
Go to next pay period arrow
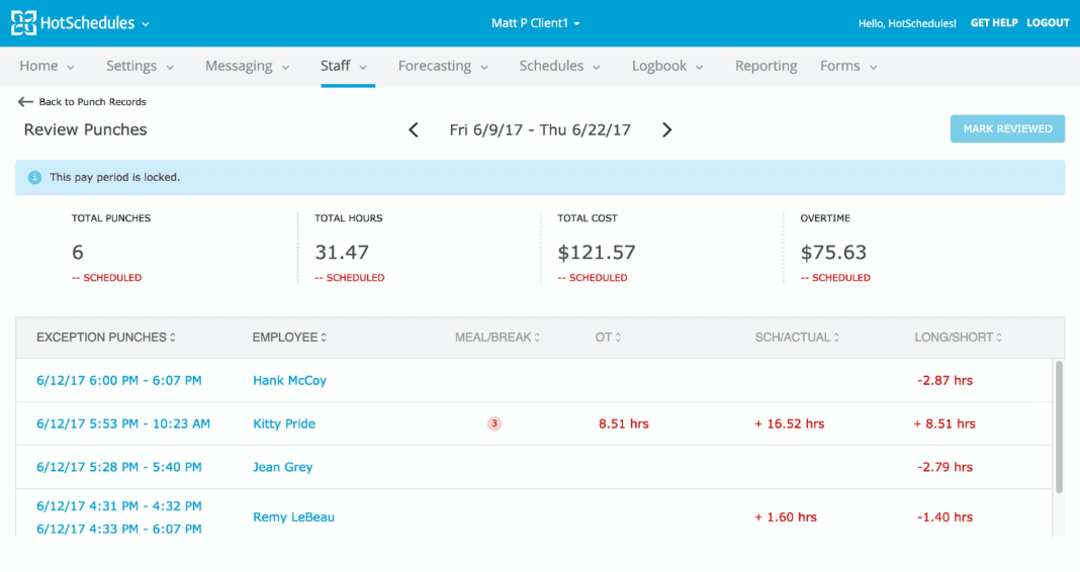667,130
